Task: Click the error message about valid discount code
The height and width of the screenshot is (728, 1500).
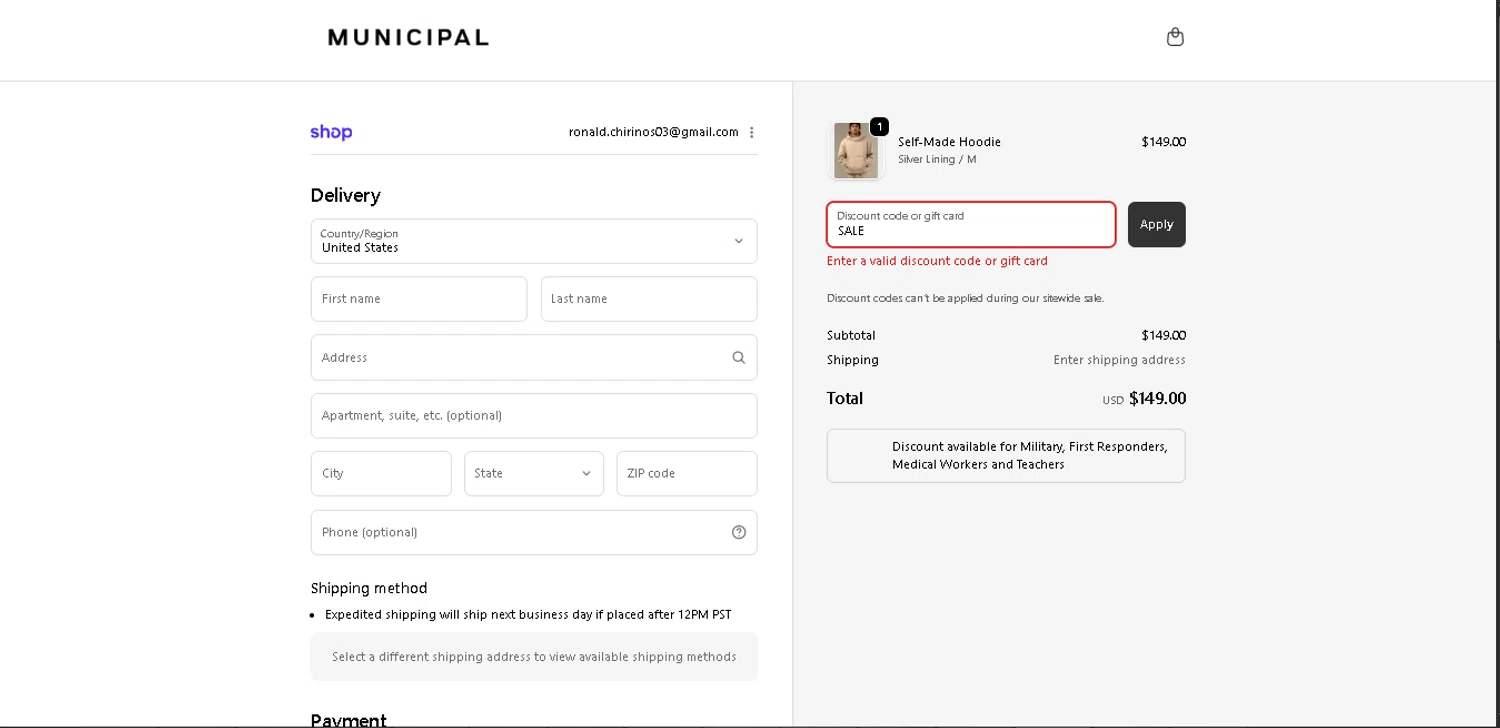Action: 937,261
